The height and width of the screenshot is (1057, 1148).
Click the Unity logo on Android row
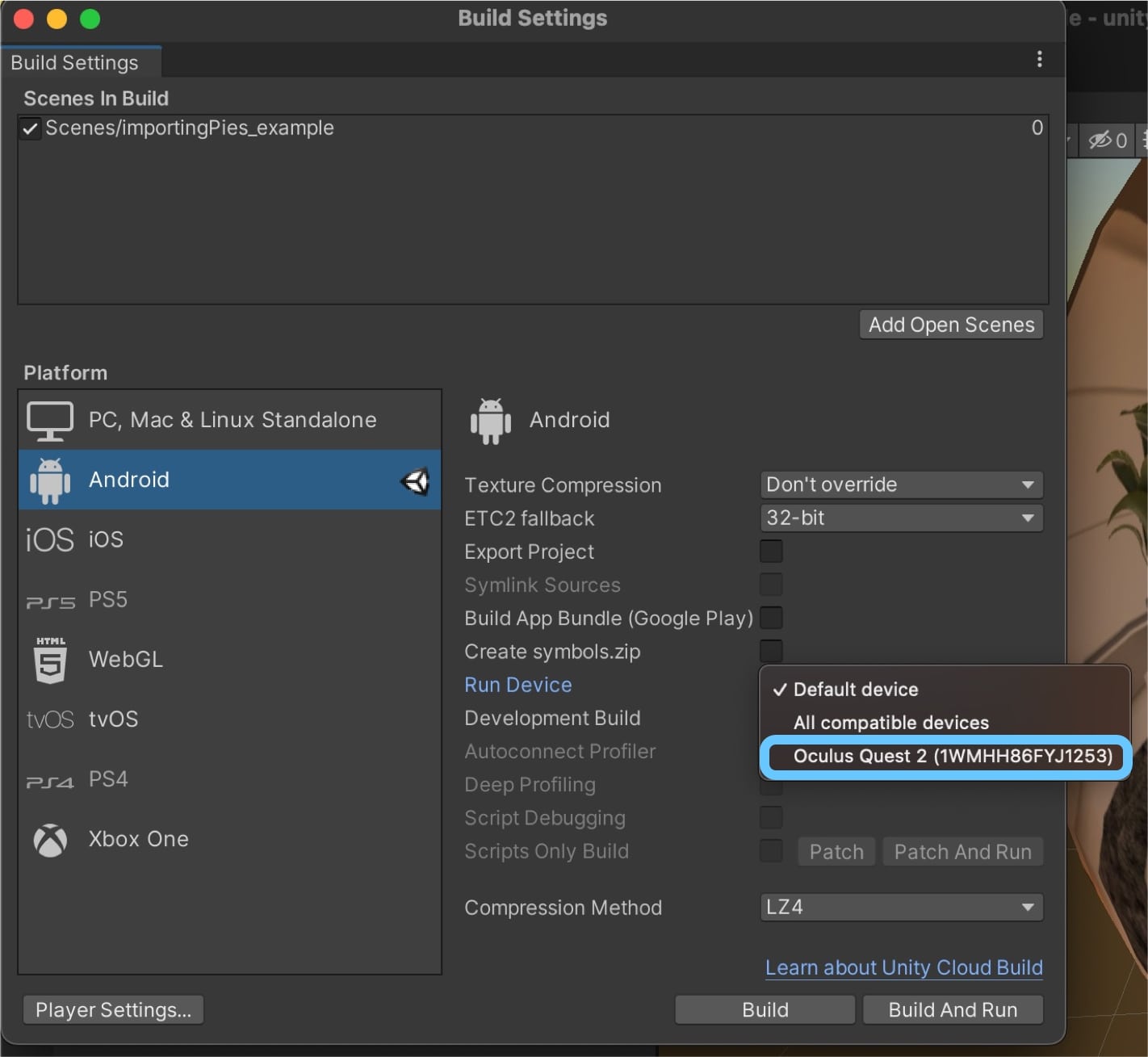click(415, 482)
